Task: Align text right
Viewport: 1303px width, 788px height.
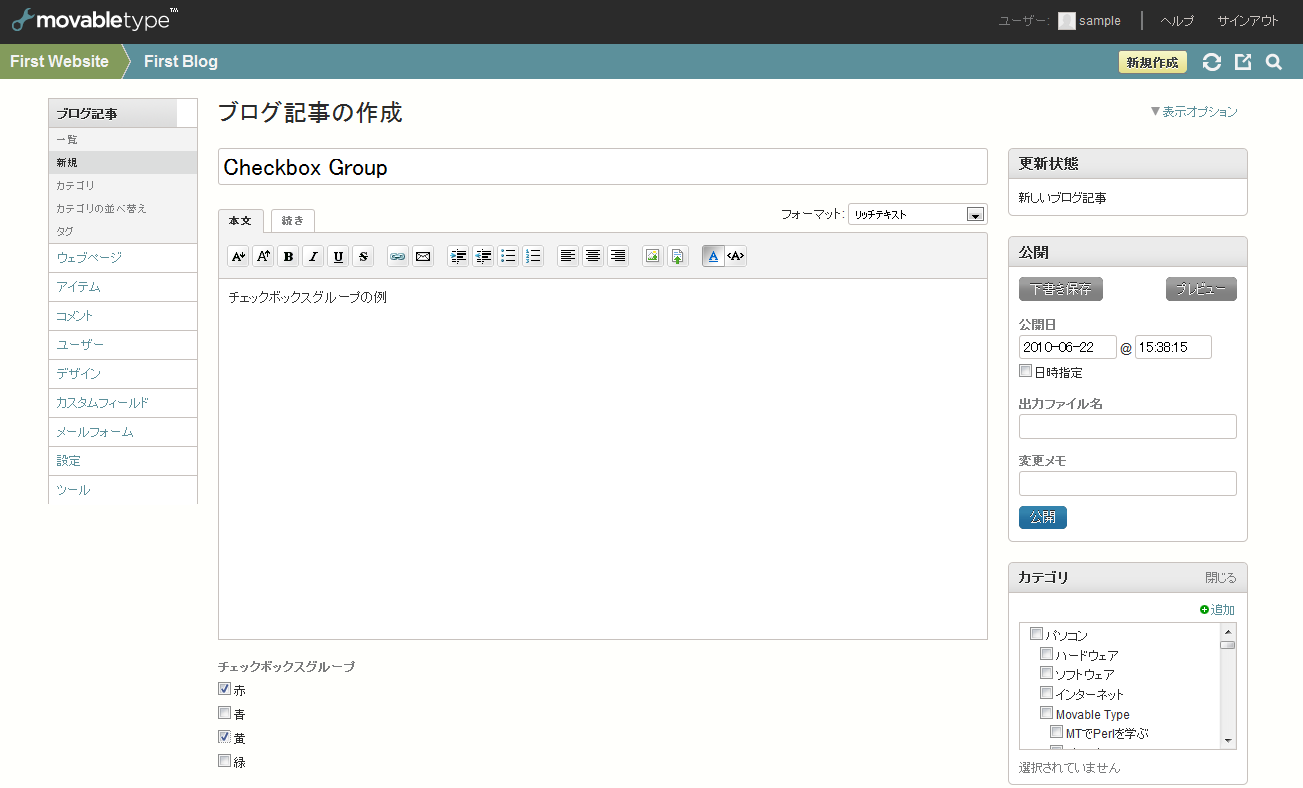Action: [x=618, y=256]
